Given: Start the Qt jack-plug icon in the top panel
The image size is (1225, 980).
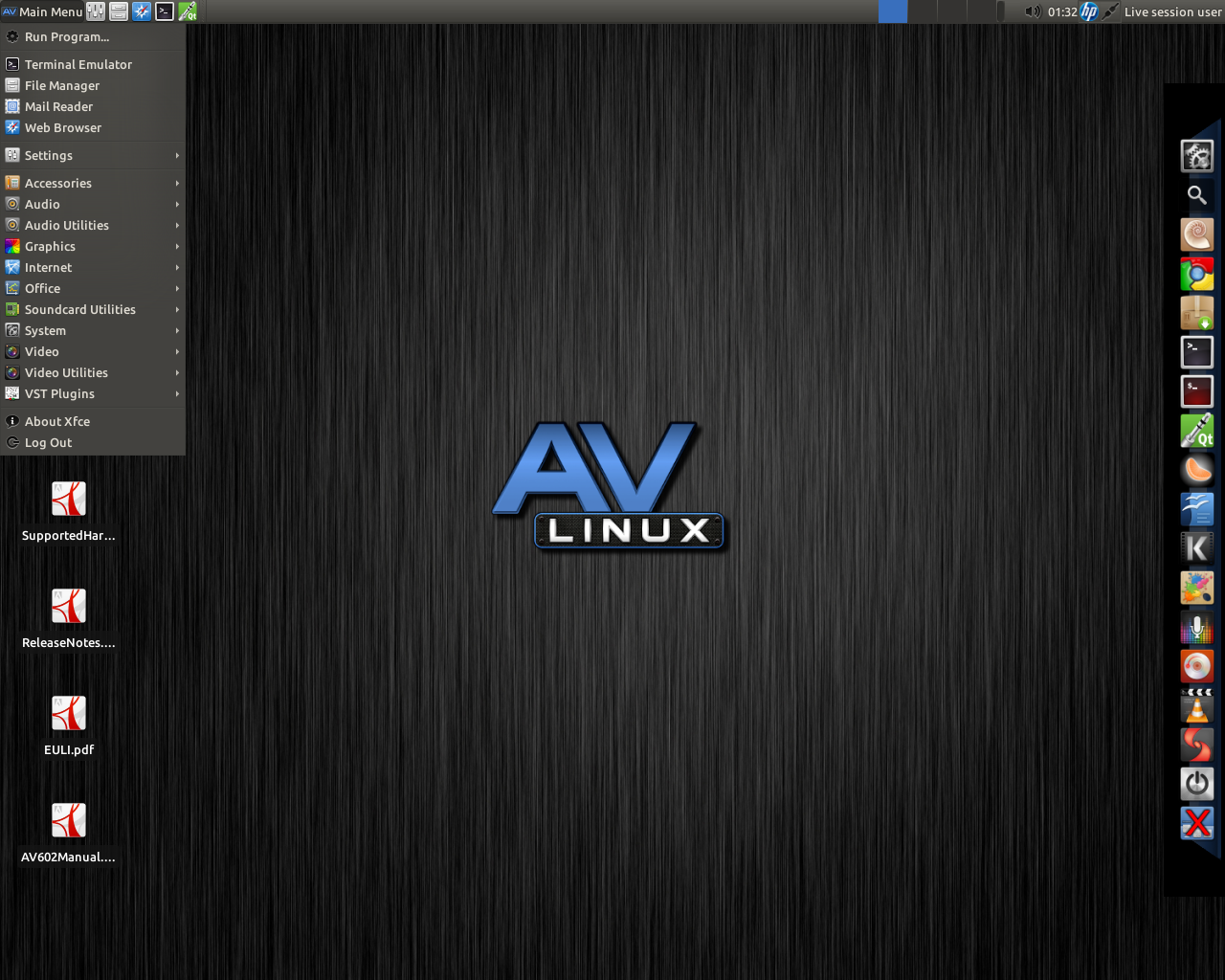Looking at the screenshot, I should click(188, 11).
